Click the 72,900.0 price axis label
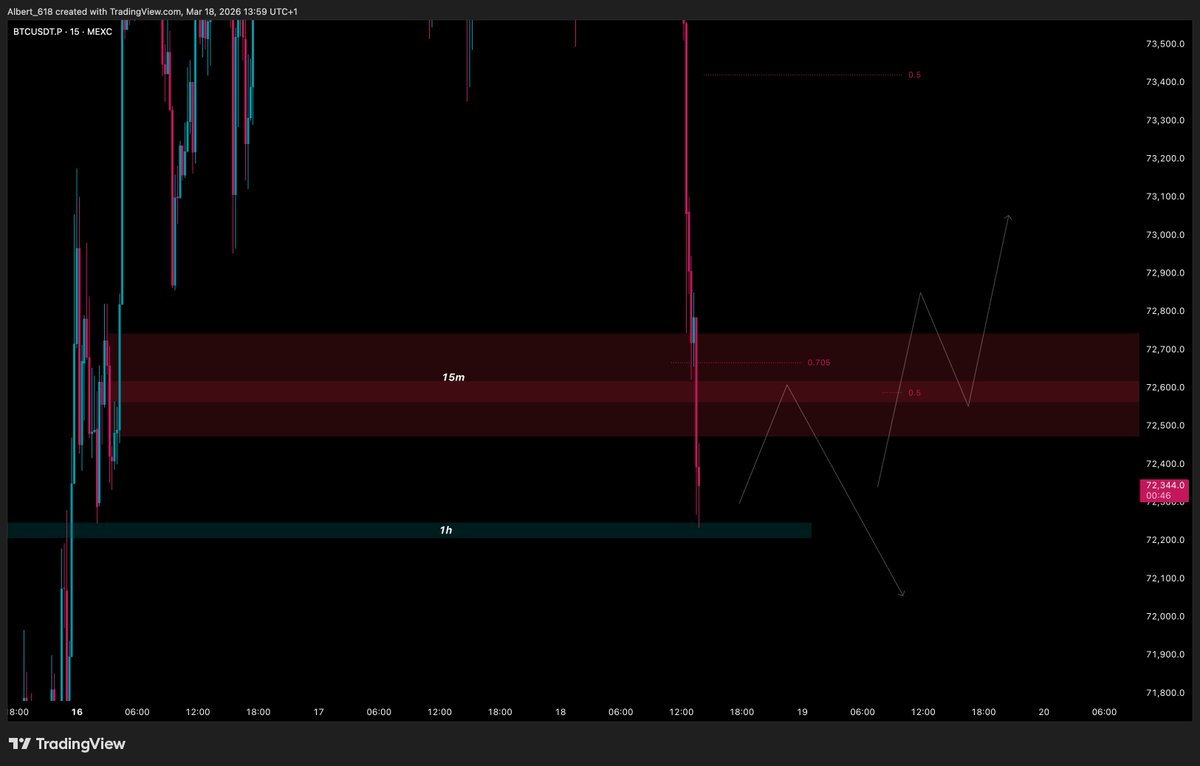 (1165, 273)
